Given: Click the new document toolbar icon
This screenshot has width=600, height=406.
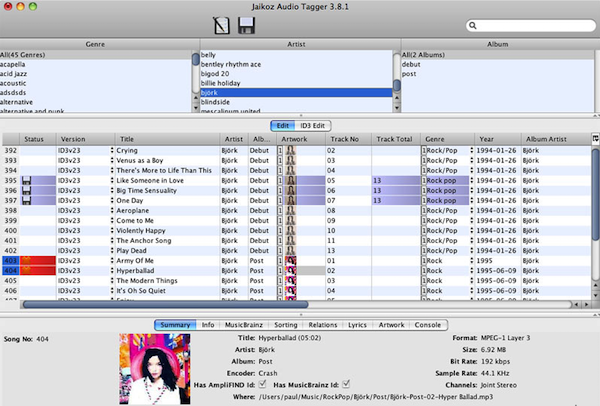Looking at the screenshot, I should 221,25.
